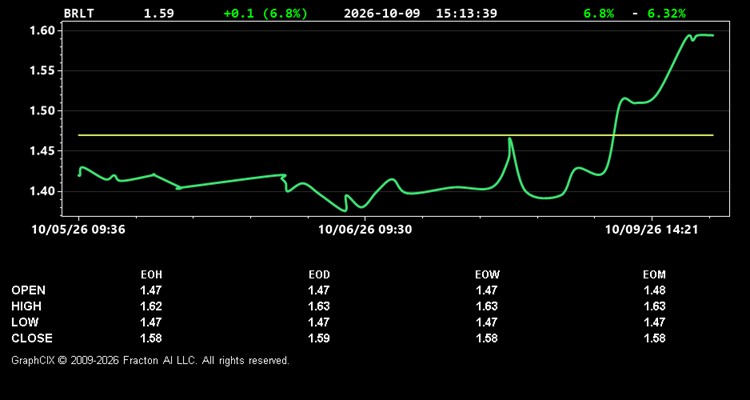Click the +0.1 (6.8%) change indicator
Image resolution: width=750 pixels, height=400 pixels.
(x=265, y=13)
